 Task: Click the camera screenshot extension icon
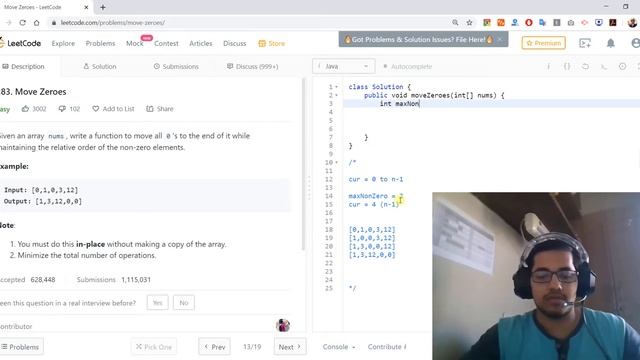coord(571,23)
